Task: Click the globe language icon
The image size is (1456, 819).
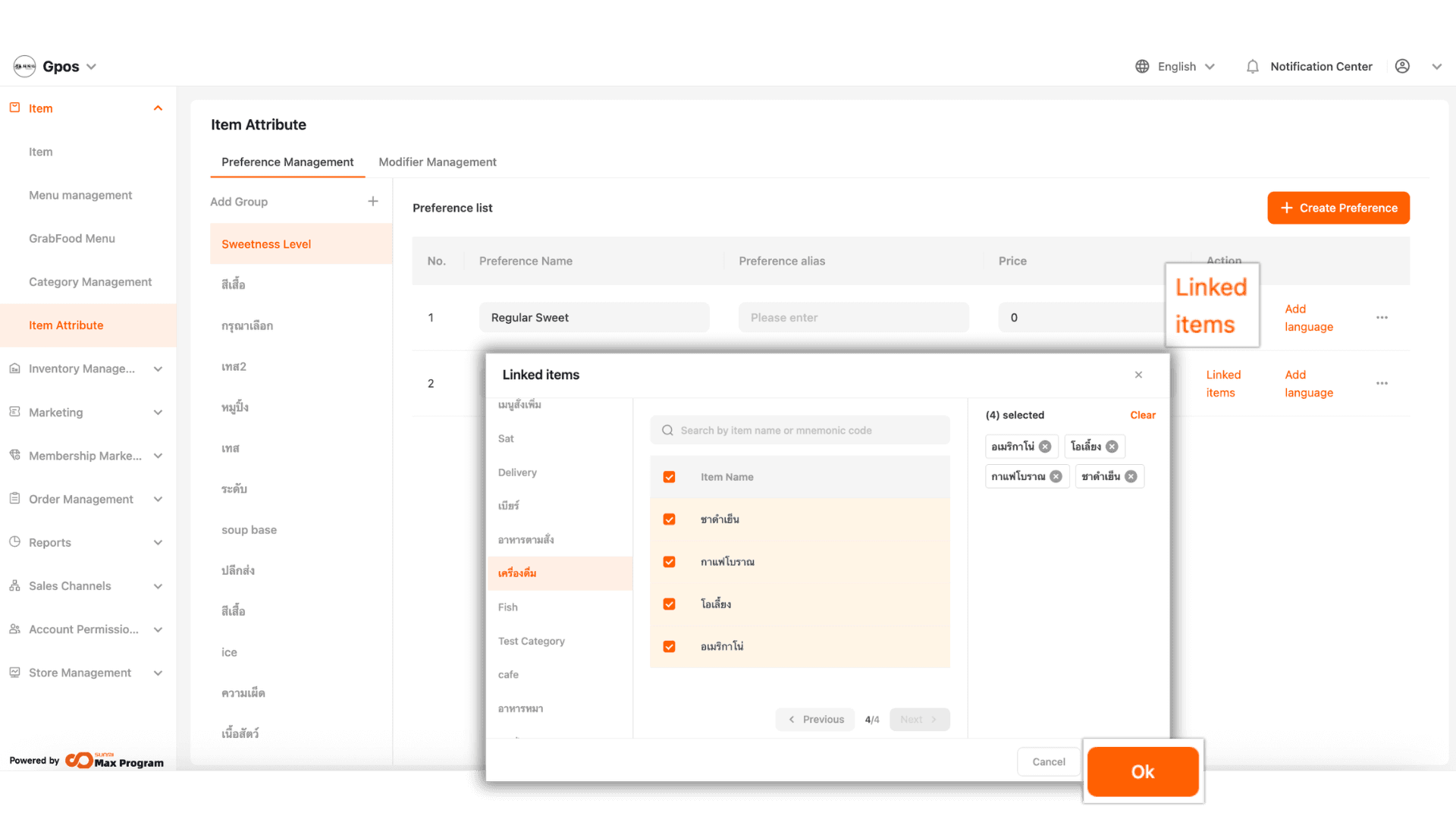Action: [x=1142, y=67]
